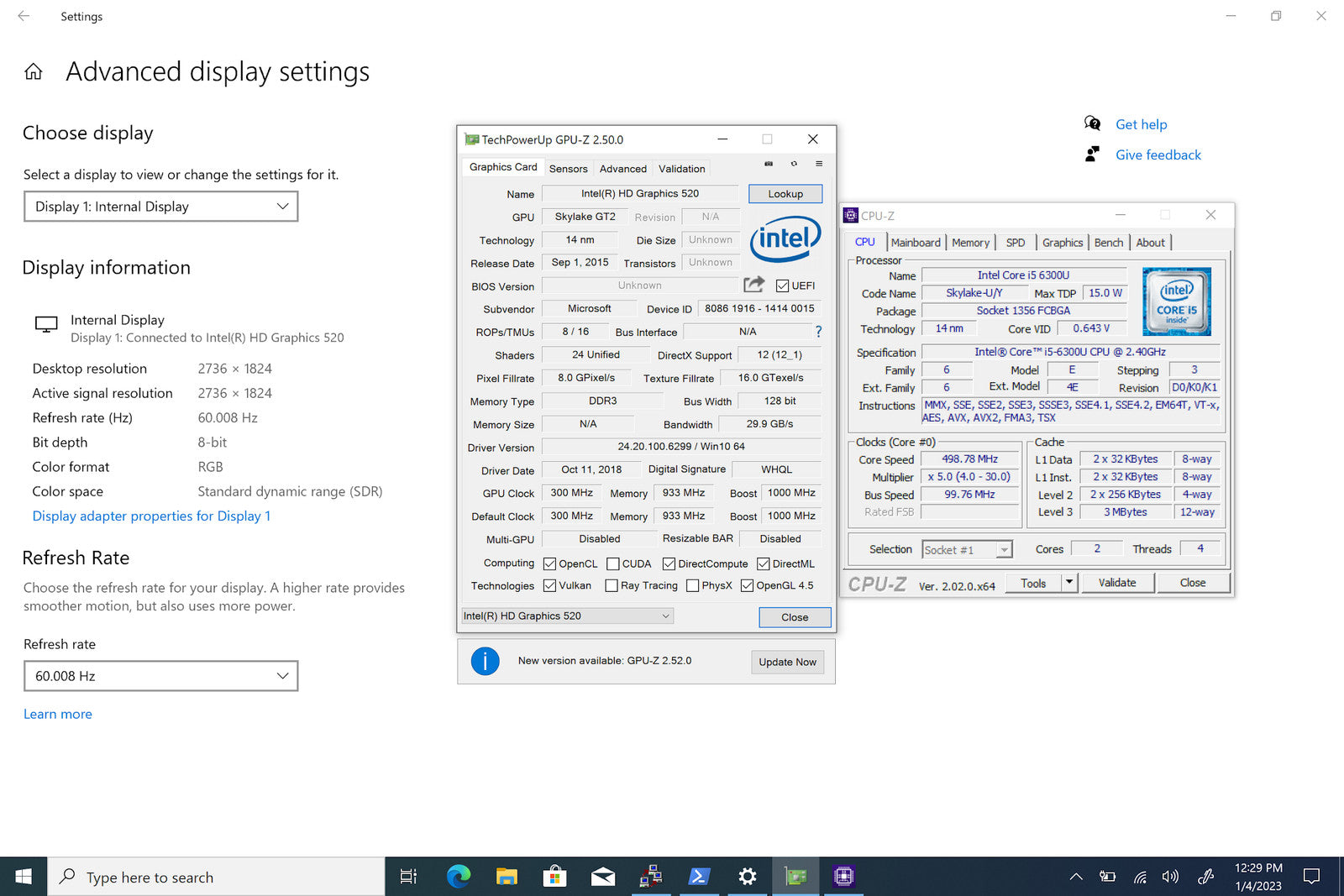This screenshot has width=1344, height=896.
Task: Toggle the UEFI checkbox
Action: point(782,286)
